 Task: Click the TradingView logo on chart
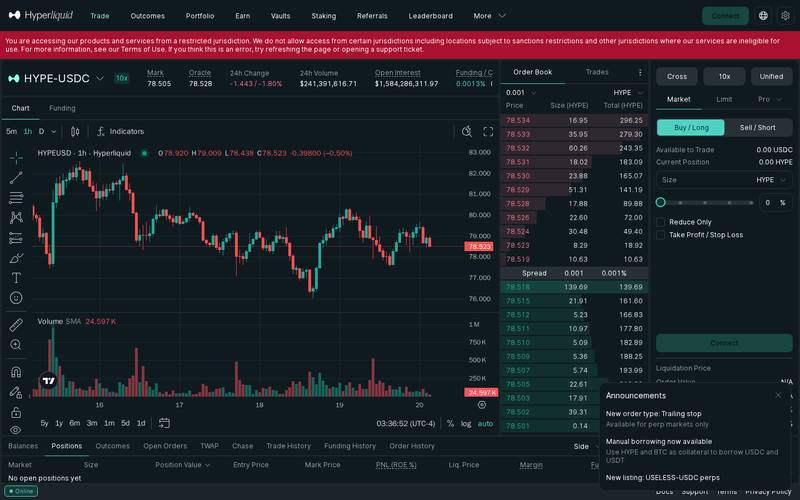48,381
